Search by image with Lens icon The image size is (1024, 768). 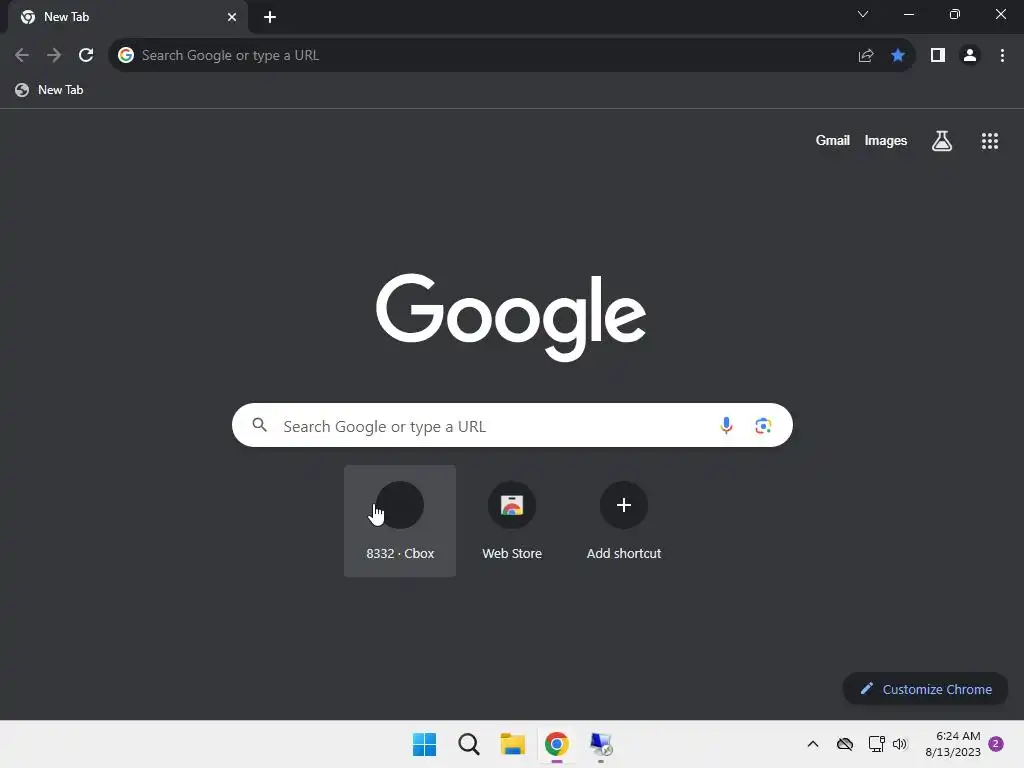click(x=763, y=426)
